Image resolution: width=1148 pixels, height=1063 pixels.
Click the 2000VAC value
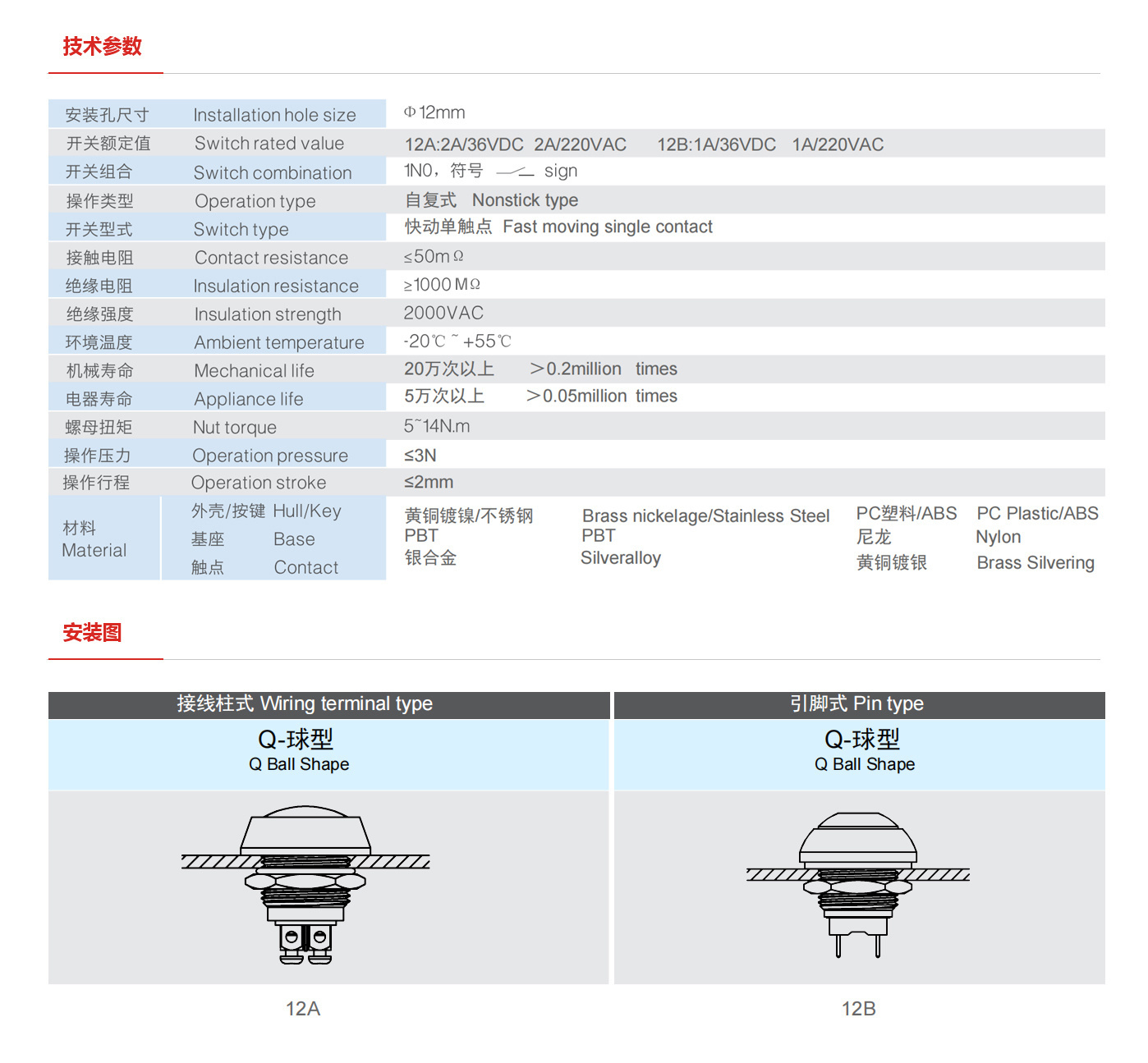coord(443,313)
